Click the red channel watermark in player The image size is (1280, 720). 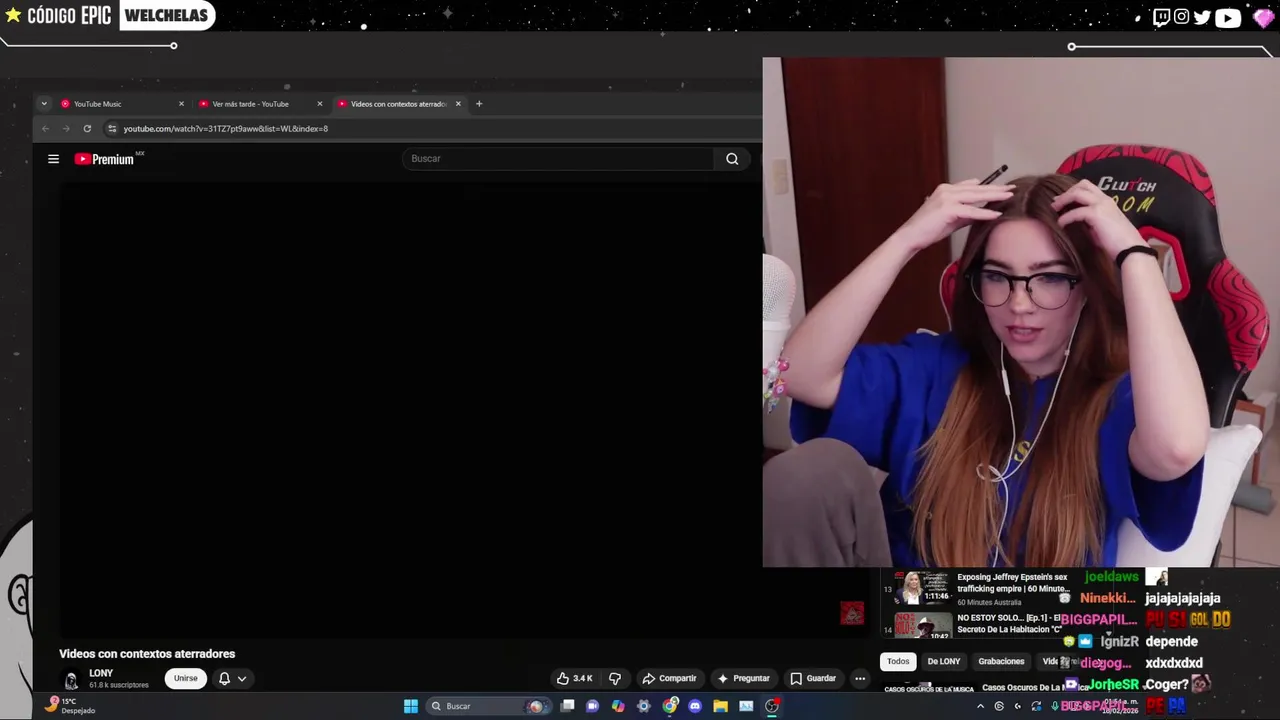(852, 613)
